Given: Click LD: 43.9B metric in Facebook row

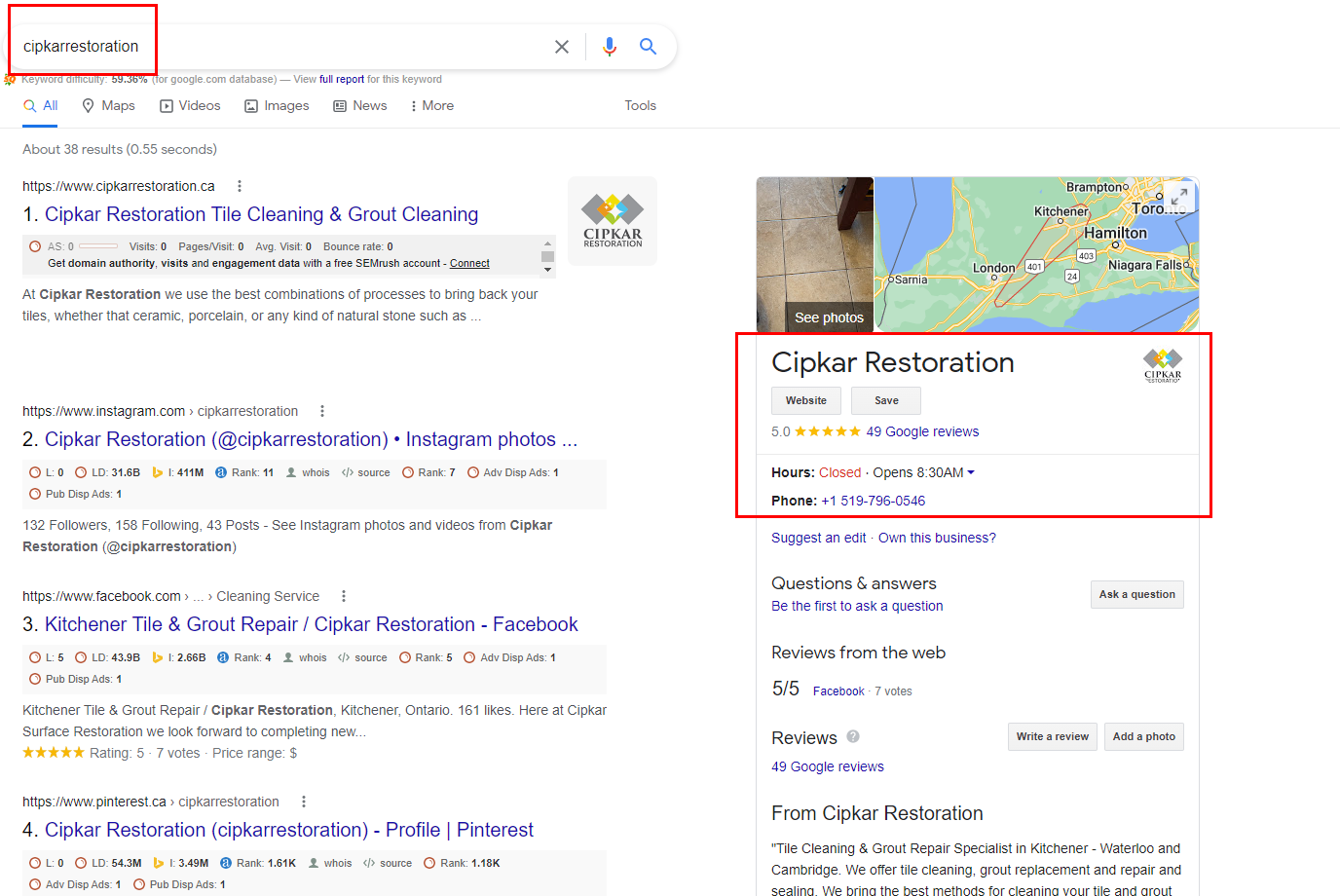Looking at the screenshot, I should point(108,658).
